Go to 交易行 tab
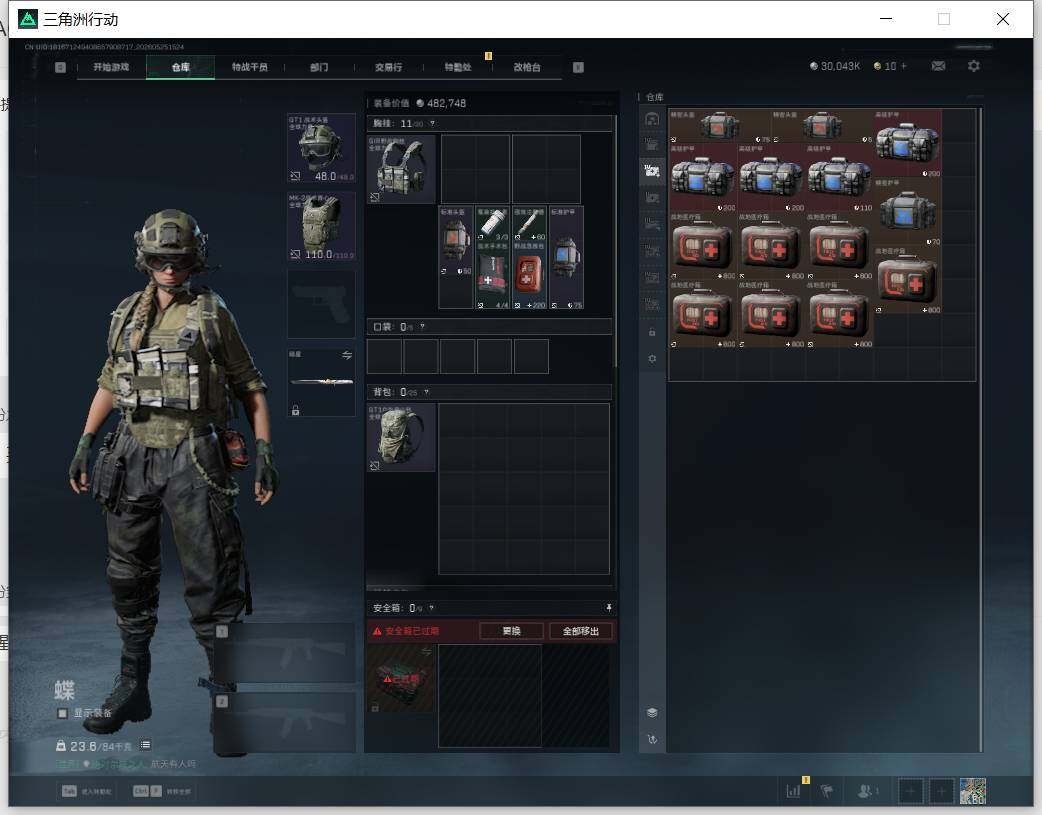The height and width of the screenshot is (815, 1042). coord(388,67)
